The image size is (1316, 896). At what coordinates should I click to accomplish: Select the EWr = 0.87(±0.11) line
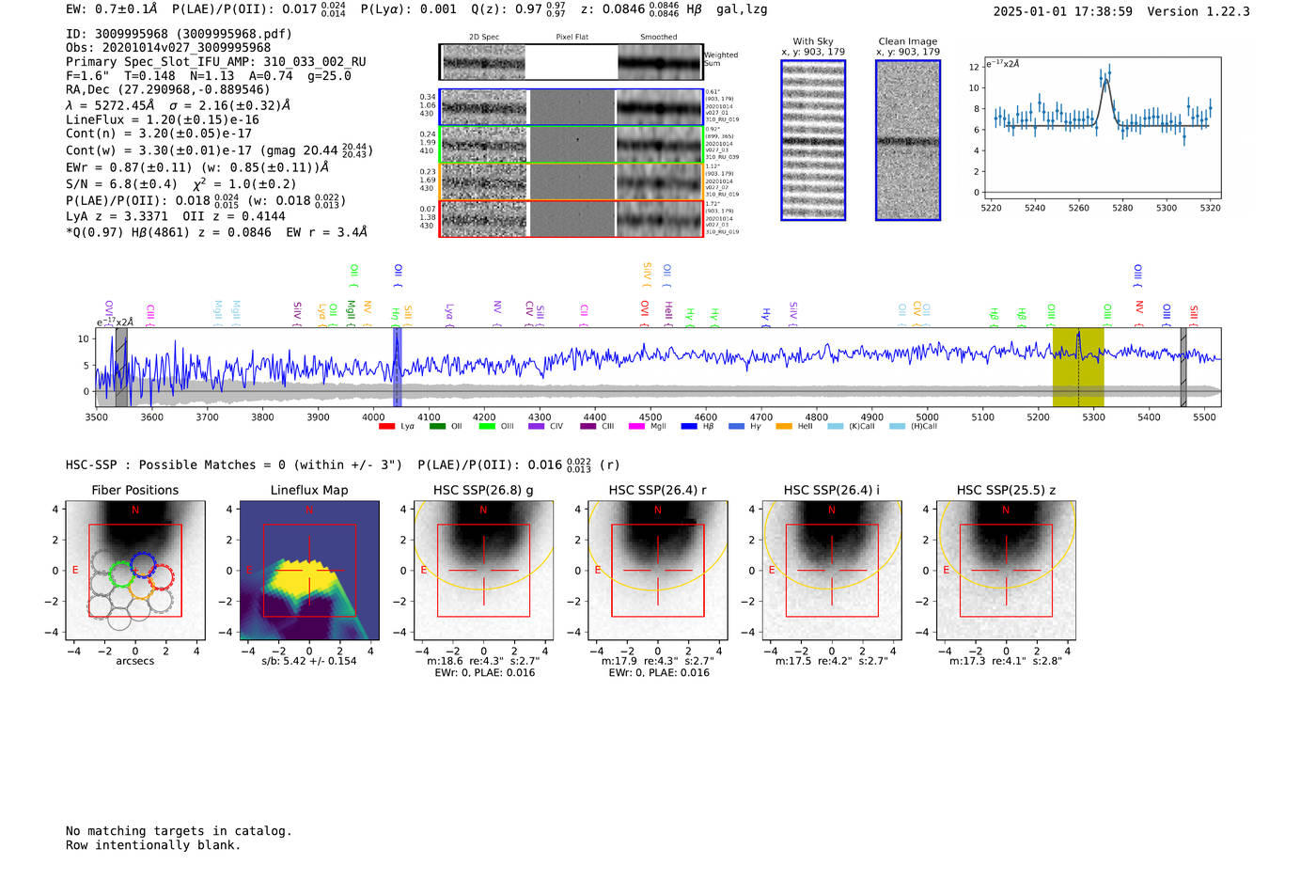coord(197,167)
